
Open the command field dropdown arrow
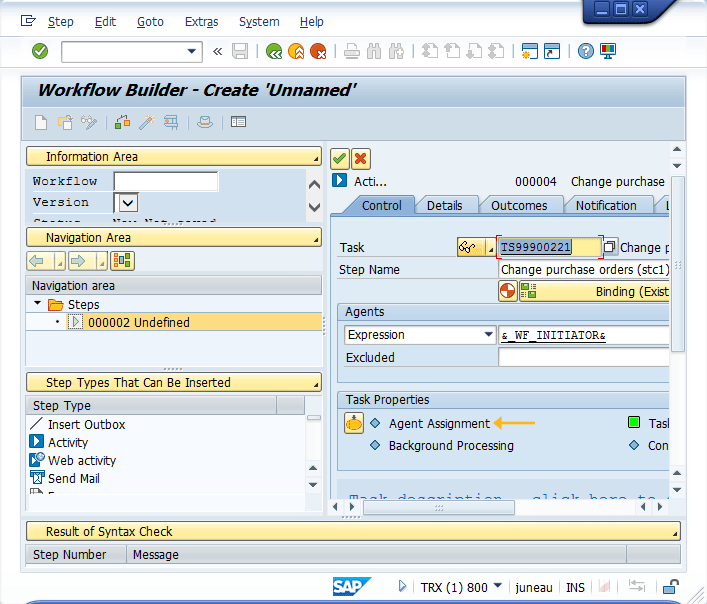point(192,51)
